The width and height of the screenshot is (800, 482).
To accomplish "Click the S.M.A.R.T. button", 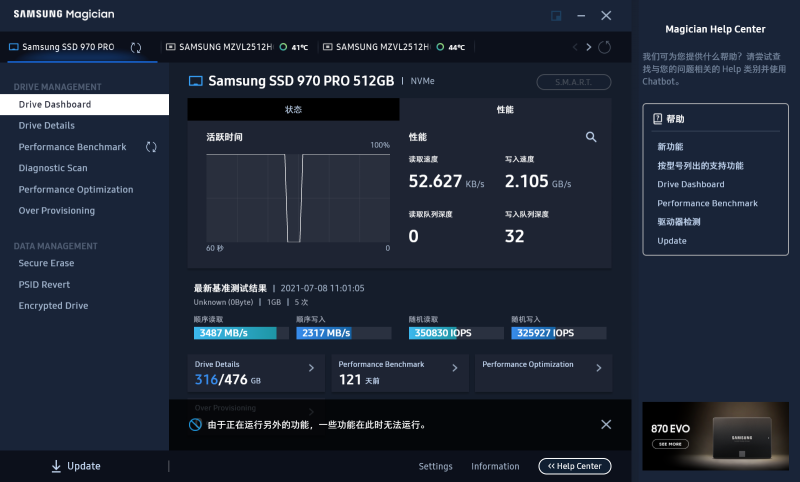I will click(x=573, y=82).
